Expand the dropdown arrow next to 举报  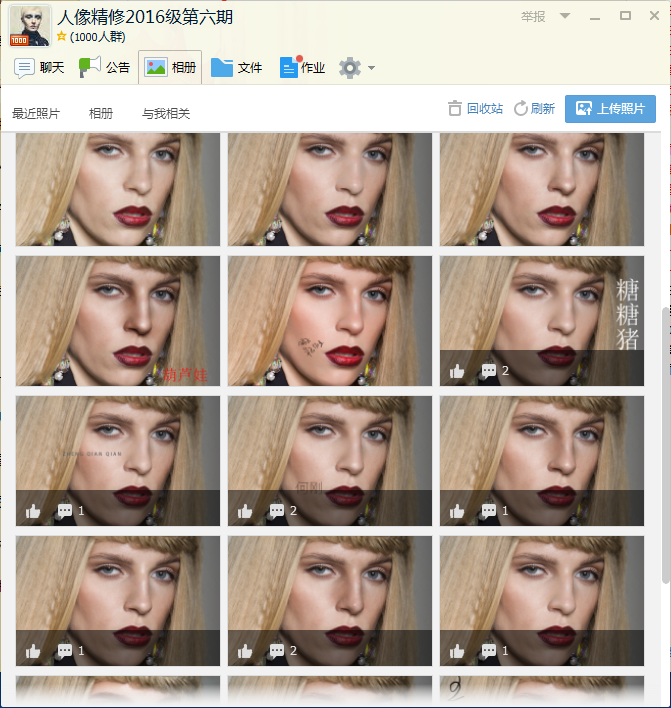(564, 16)
